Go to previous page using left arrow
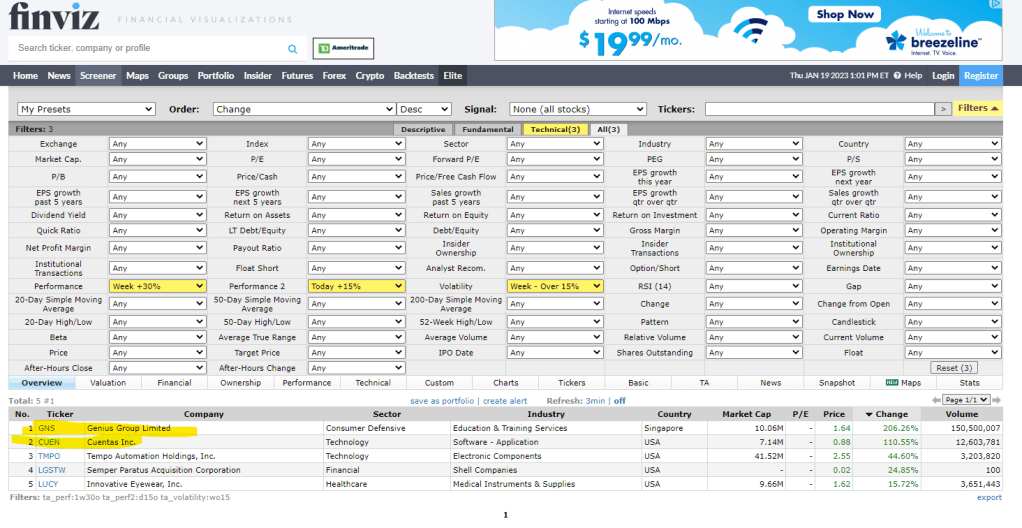The width and height of the screenshot is (1022, 528). 936,399
